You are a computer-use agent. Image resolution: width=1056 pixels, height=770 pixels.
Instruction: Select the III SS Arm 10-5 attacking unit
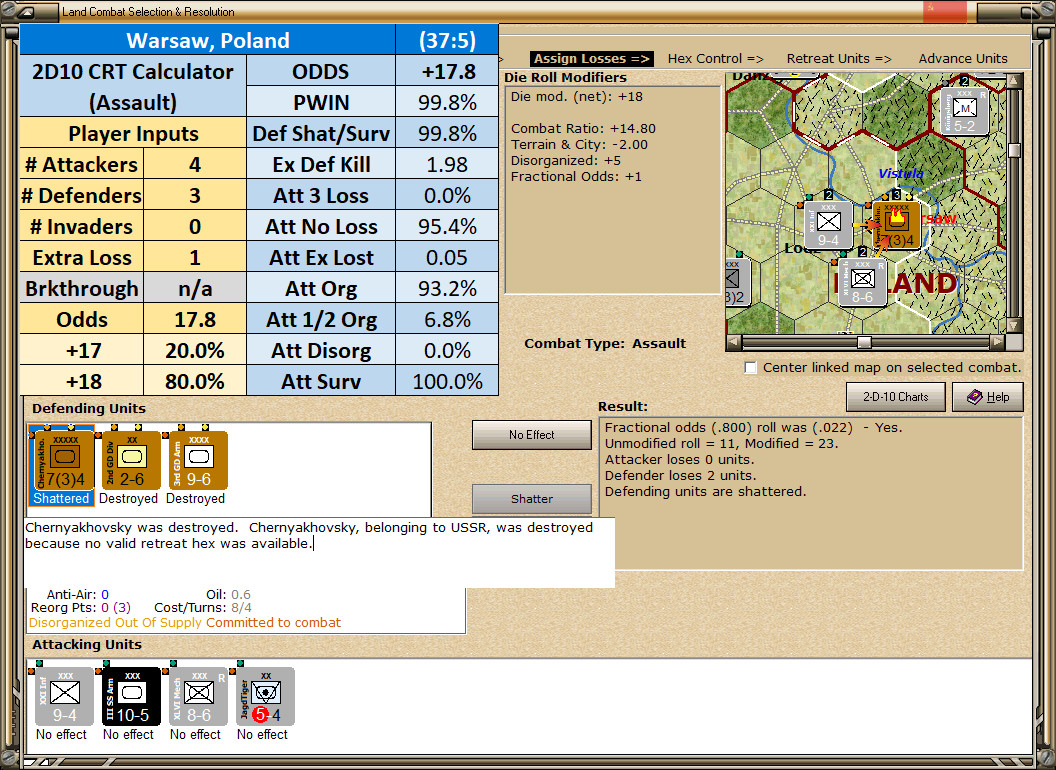130,697
